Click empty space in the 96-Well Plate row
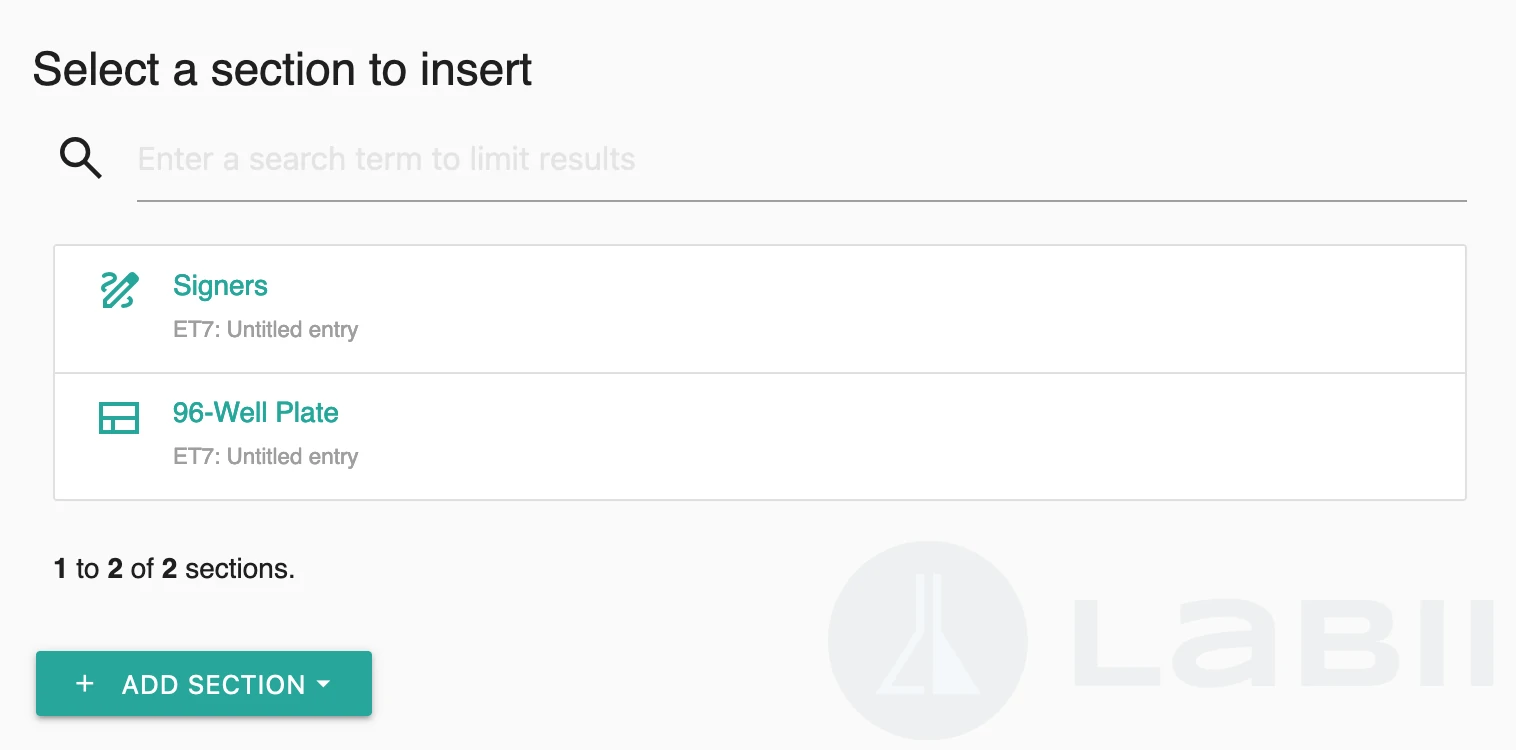The image size is (1516, 750). tap(900, 436)
